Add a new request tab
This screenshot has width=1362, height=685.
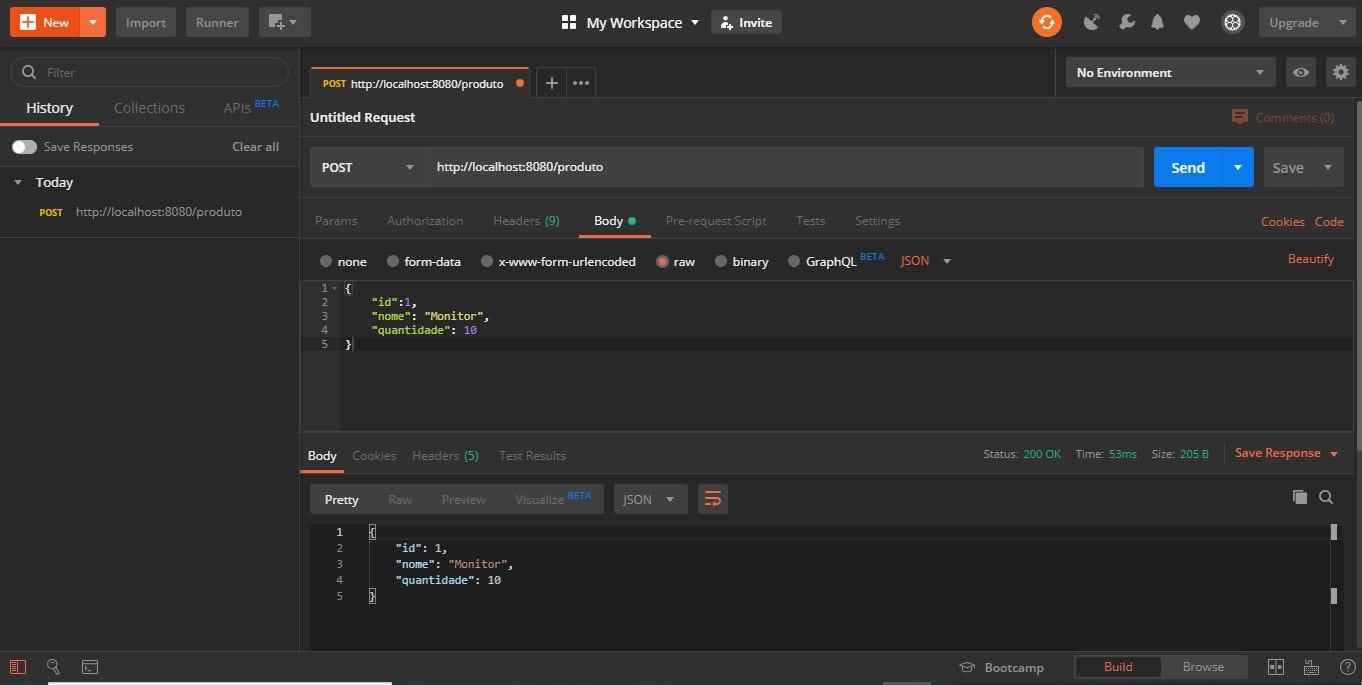(551, 83)
